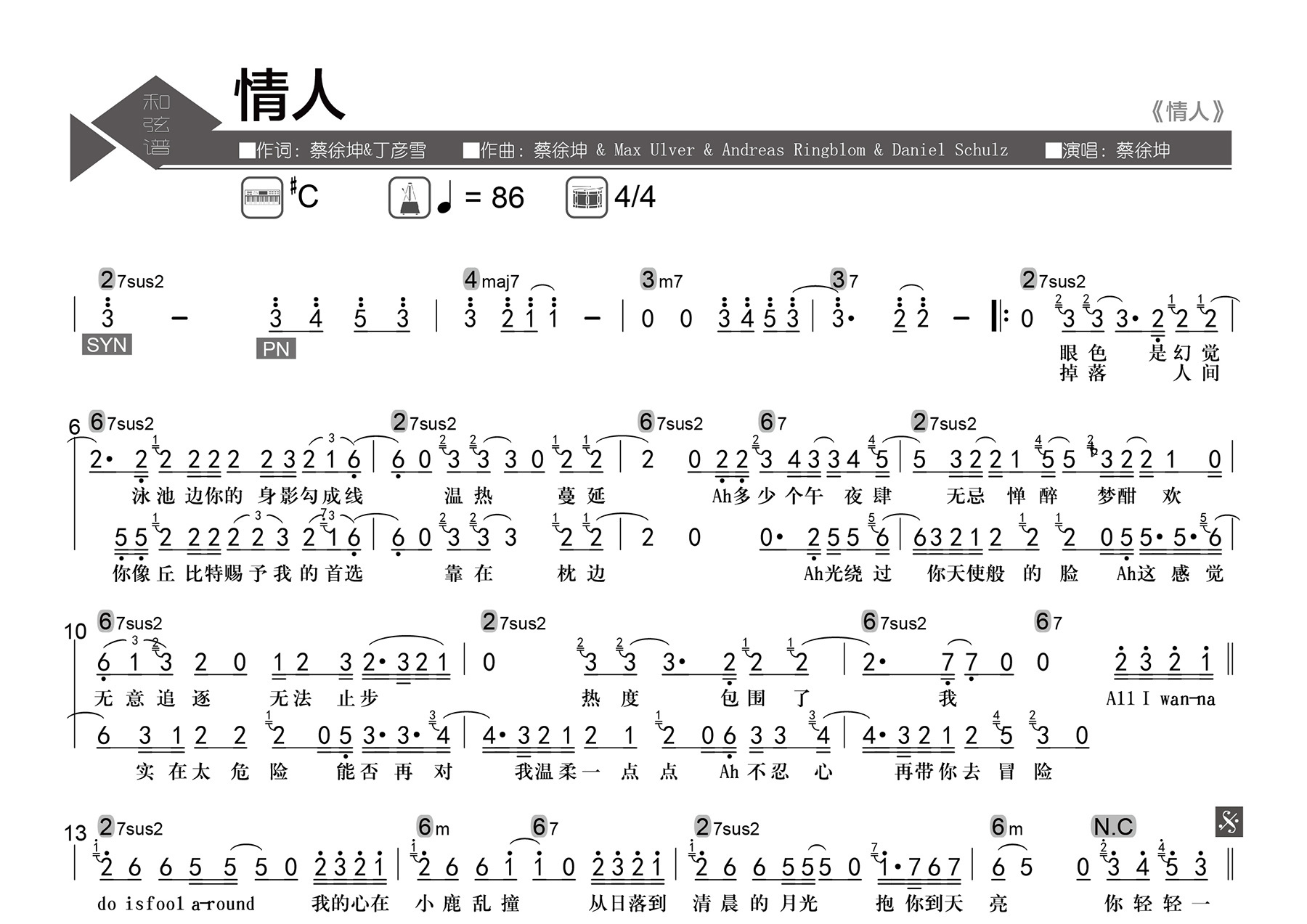Click the lyric 小鹿乱撞
Viewport: 1307px width, 924px height.
468,903
